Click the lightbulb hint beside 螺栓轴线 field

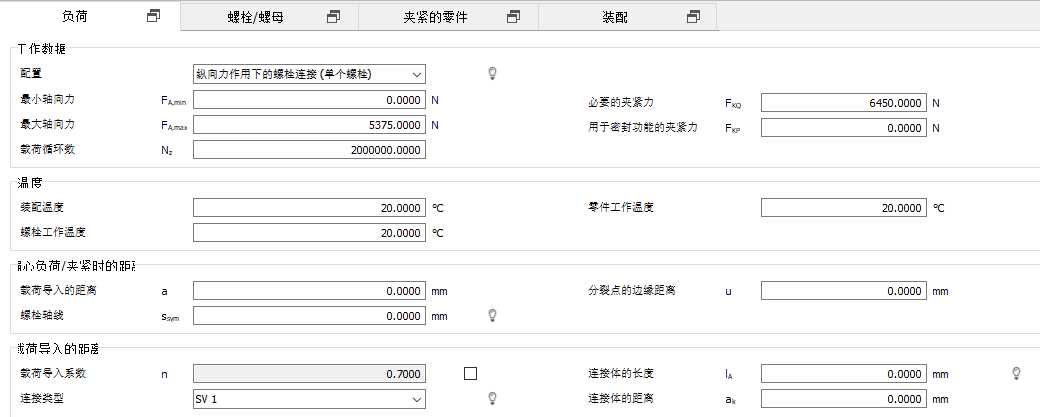click(x=491, y=315)
